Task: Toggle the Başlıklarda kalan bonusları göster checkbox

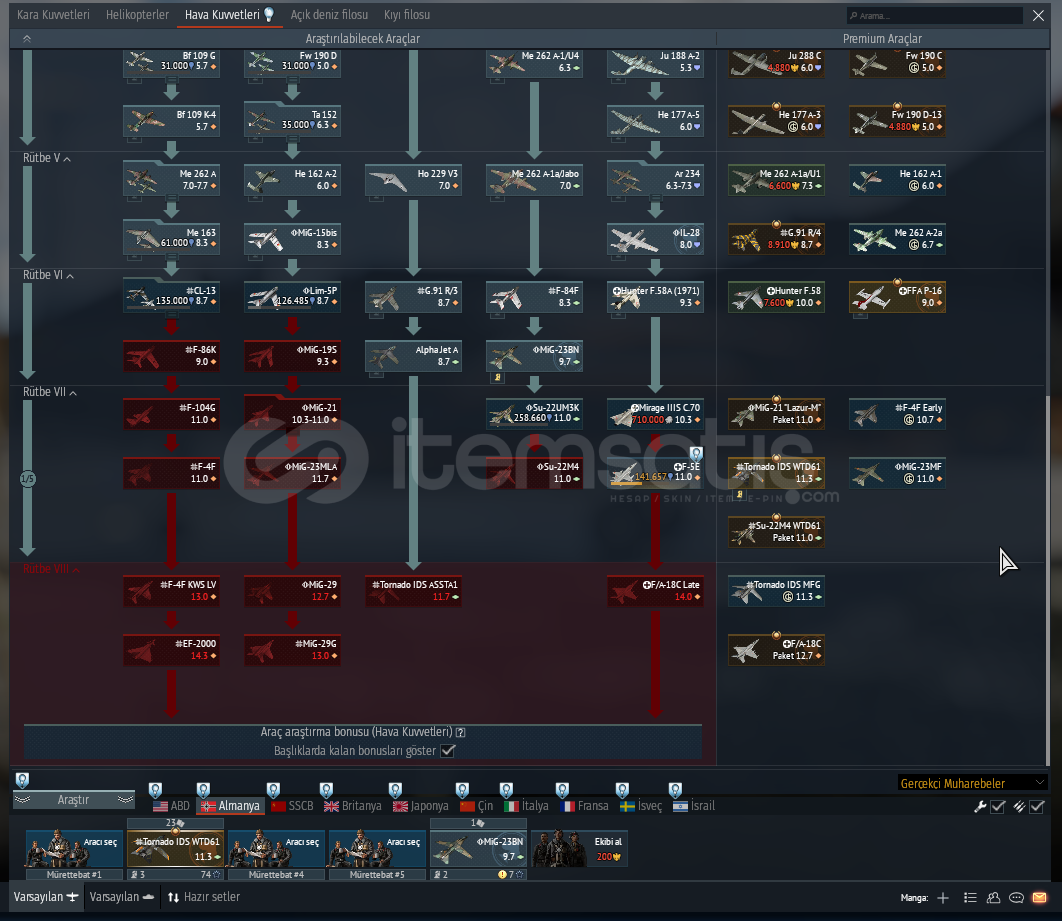Action: click(x=448, y=750)
